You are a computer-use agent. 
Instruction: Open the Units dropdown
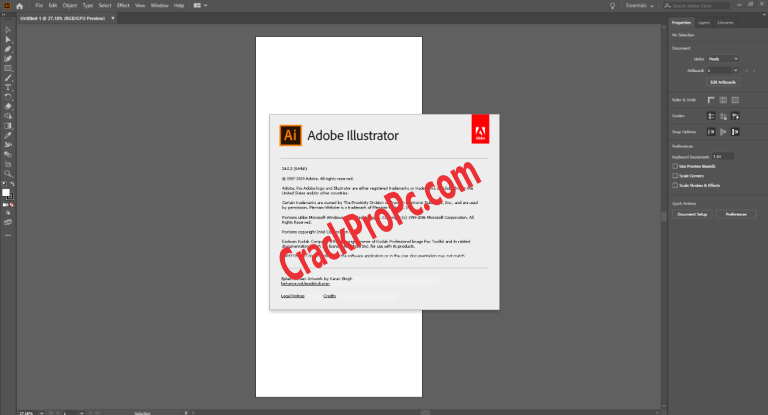(723, 59)
